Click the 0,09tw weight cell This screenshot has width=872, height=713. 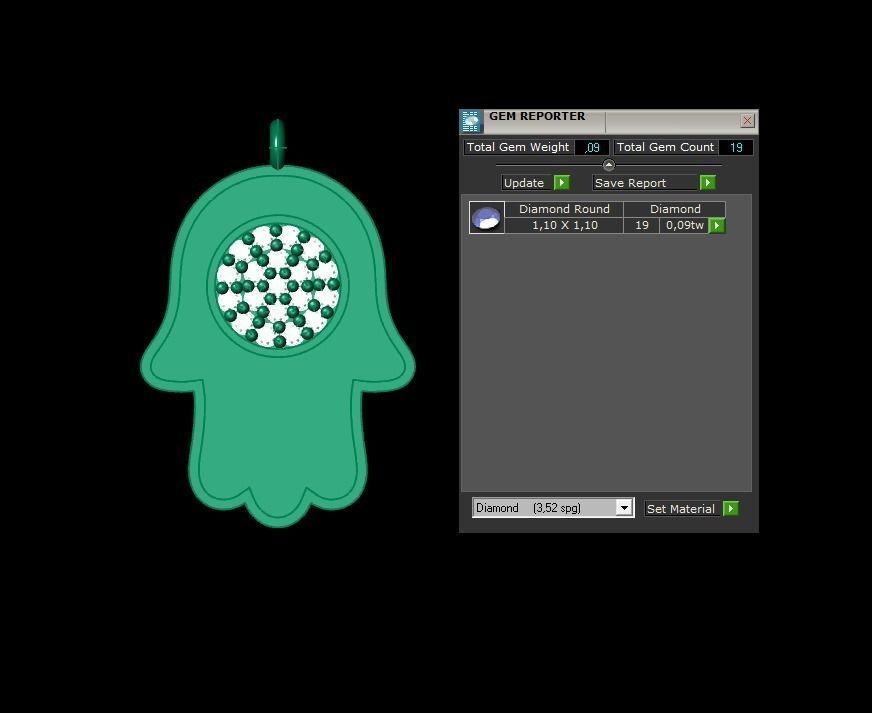click(684, 225)
